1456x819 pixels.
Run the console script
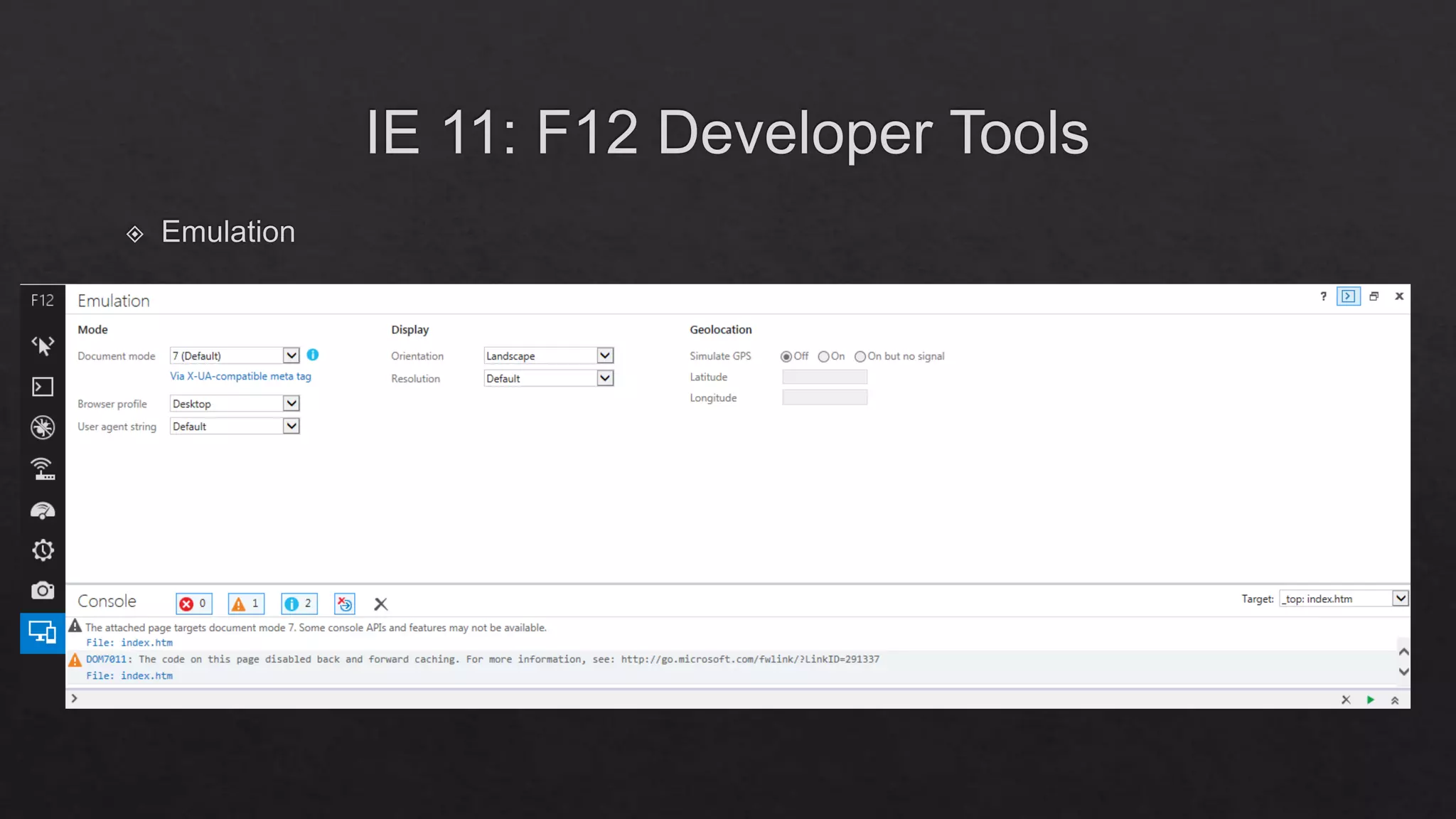[x=1370, y=700]
